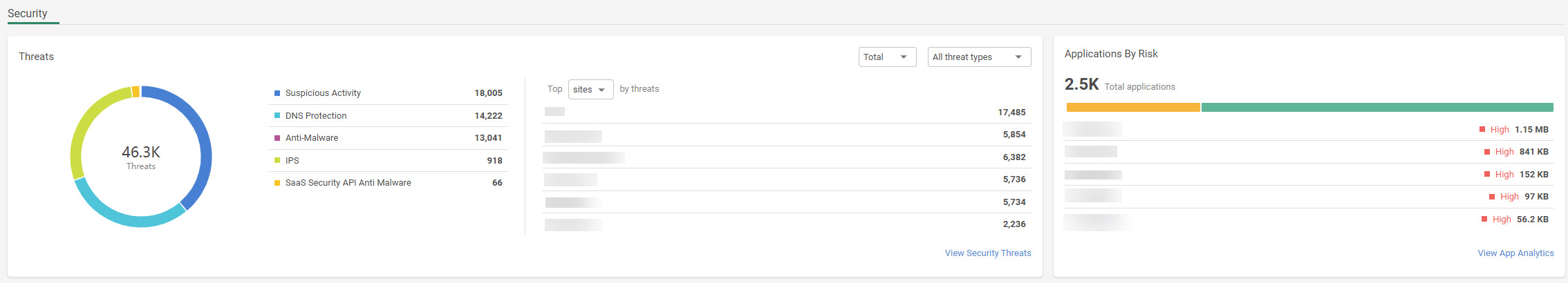Open View App Analytics link
The image size is (1568, 283).
click(x=1515, y=253)
